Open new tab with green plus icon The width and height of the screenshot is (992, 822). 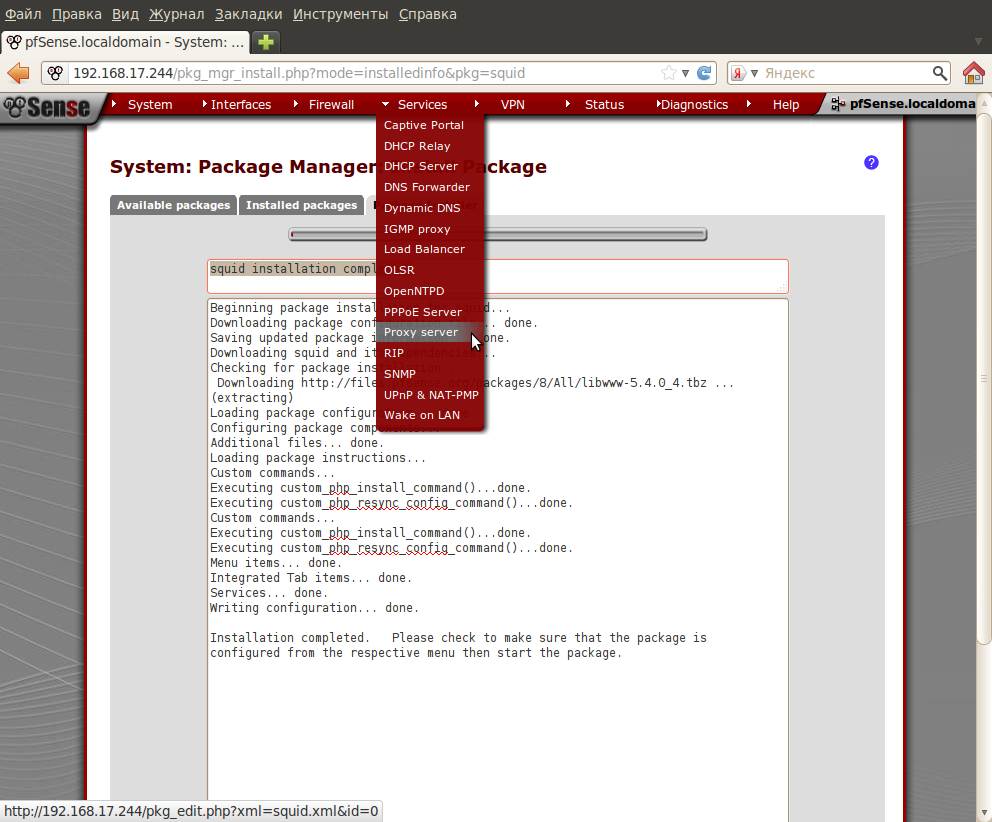(x=266, y=42)
